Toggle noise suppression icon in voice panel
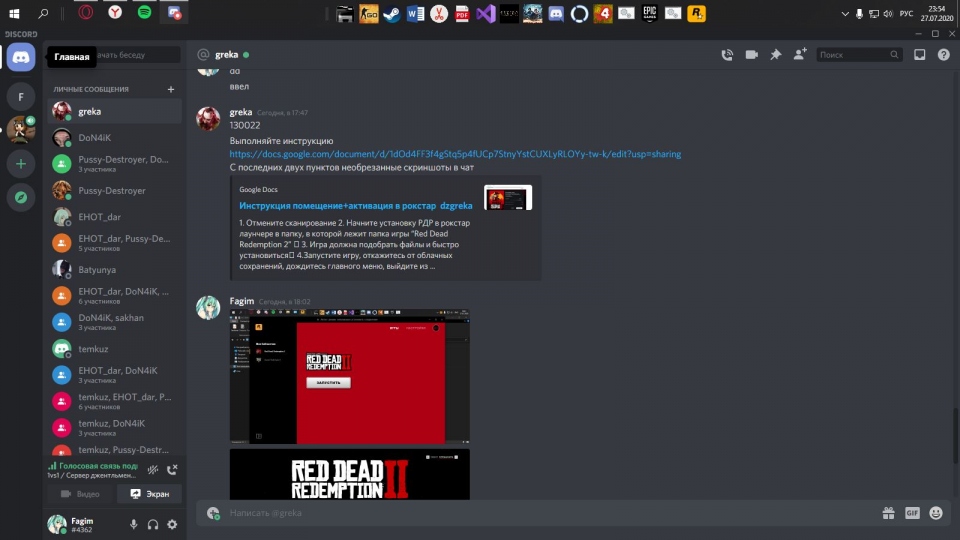The height and width of the screenshot is (540, 960). click(x=153, y=470)
